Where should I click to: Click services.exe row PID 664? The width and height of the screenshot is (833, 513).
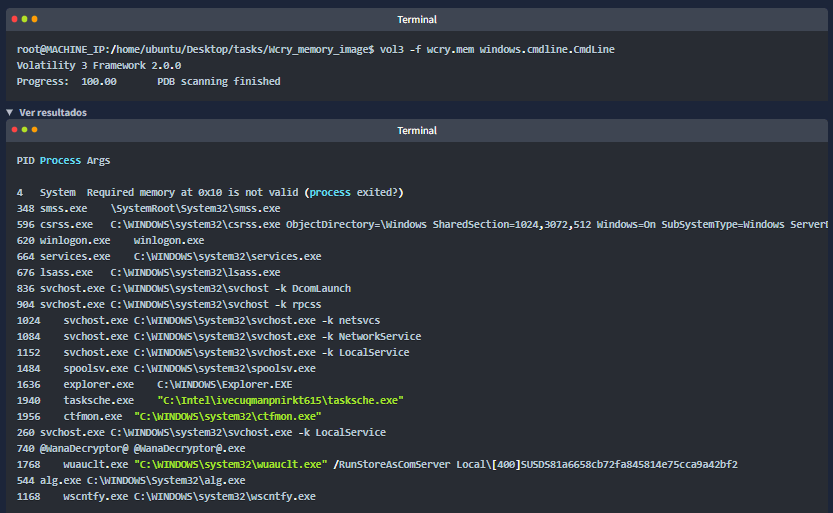point(169,256)
